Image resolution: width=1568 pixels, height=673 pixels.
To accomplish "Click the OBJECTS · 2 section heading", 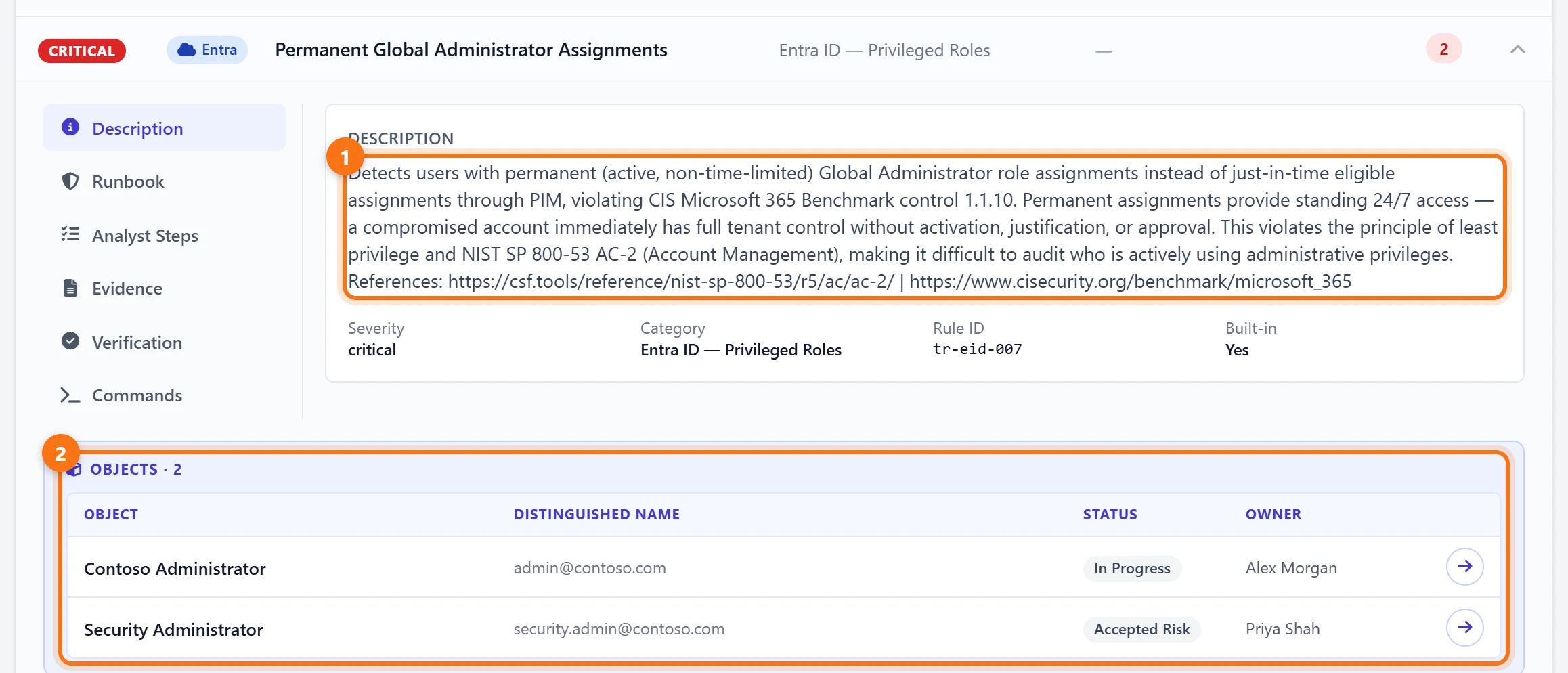I will point(135,469).
